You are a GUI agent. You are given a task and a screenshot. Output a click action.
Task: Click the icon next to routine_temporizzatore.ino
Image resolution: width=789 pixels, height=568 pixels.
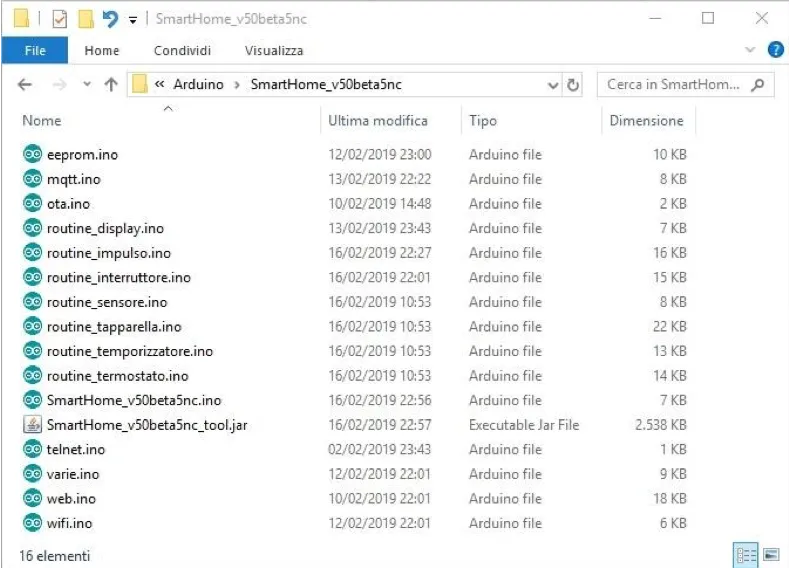[x=33, y=351]
